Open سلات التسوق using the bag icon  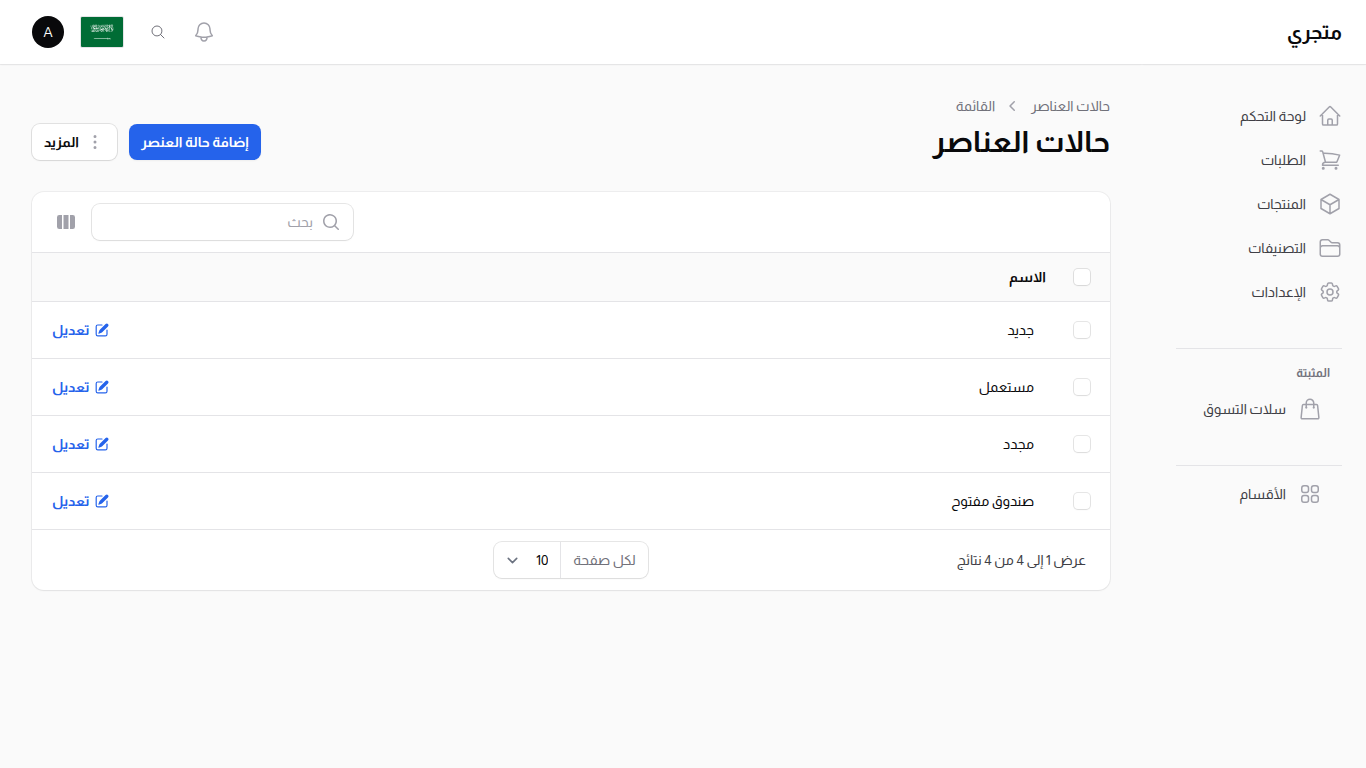pyautogui.click(x=1310, y=409)
